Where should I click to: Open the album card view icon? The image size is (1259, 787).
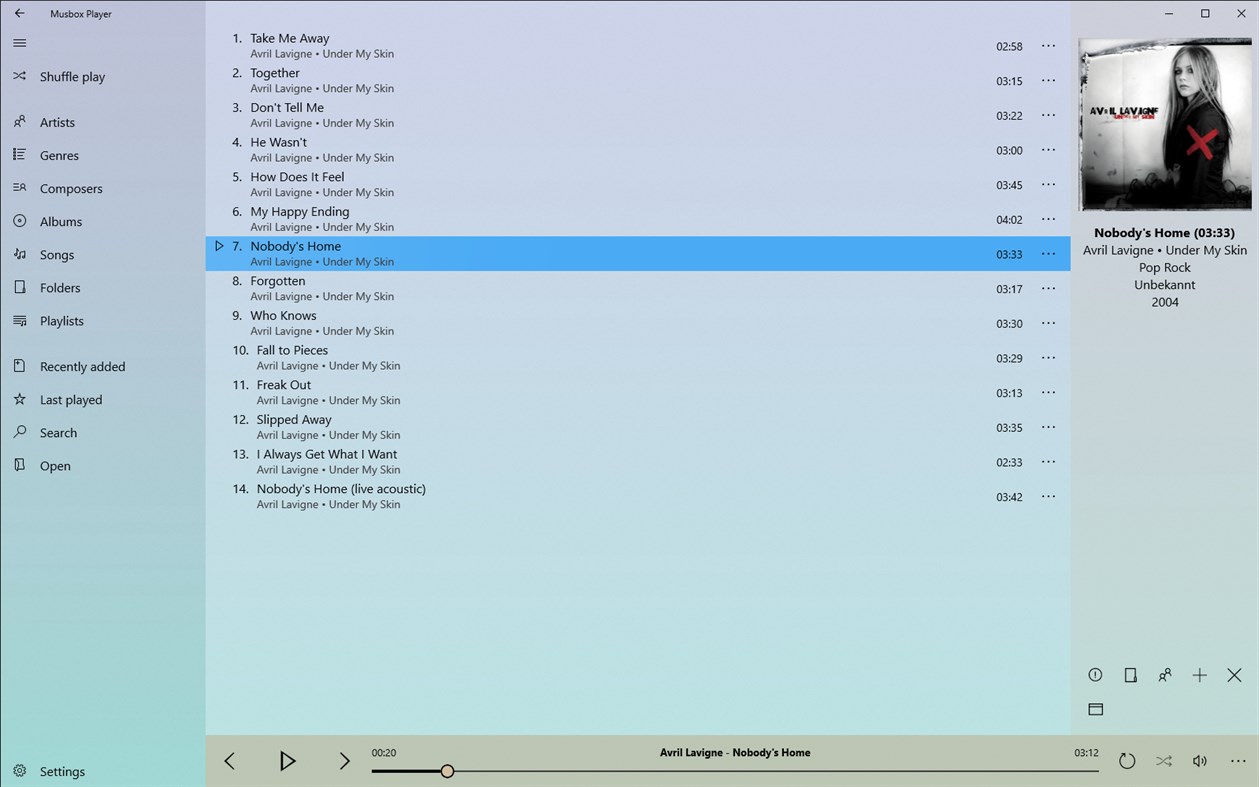point(1095,709)
